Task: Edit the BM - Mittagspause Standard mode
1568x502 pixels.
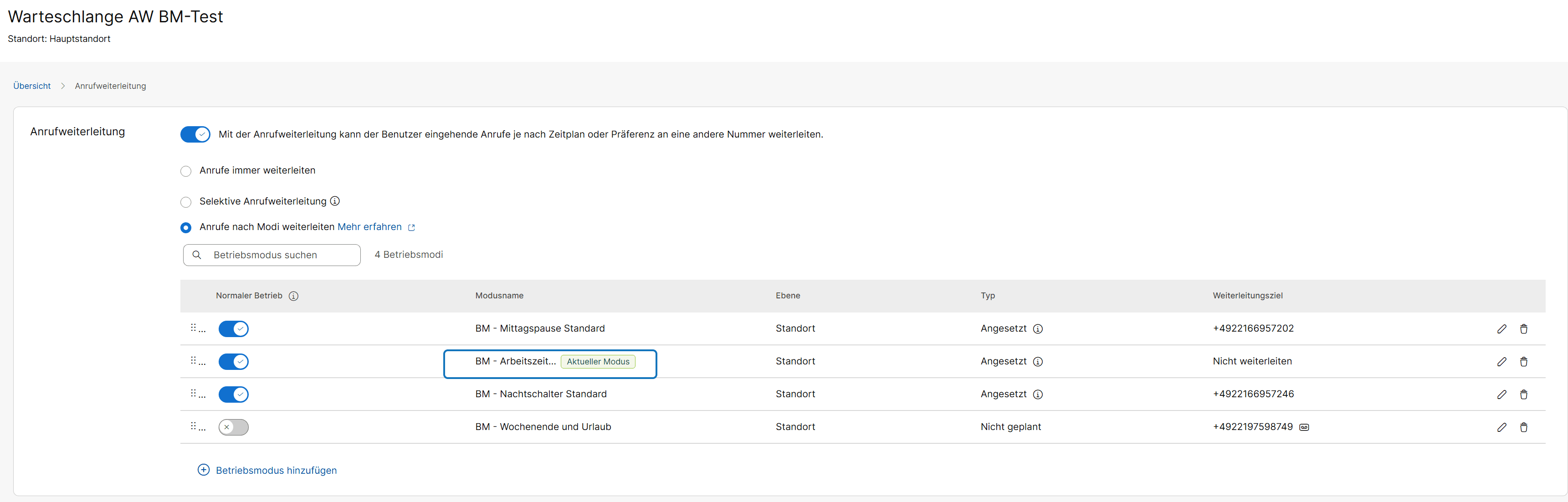Action: pyautogui.click(x=1501, y=328)
